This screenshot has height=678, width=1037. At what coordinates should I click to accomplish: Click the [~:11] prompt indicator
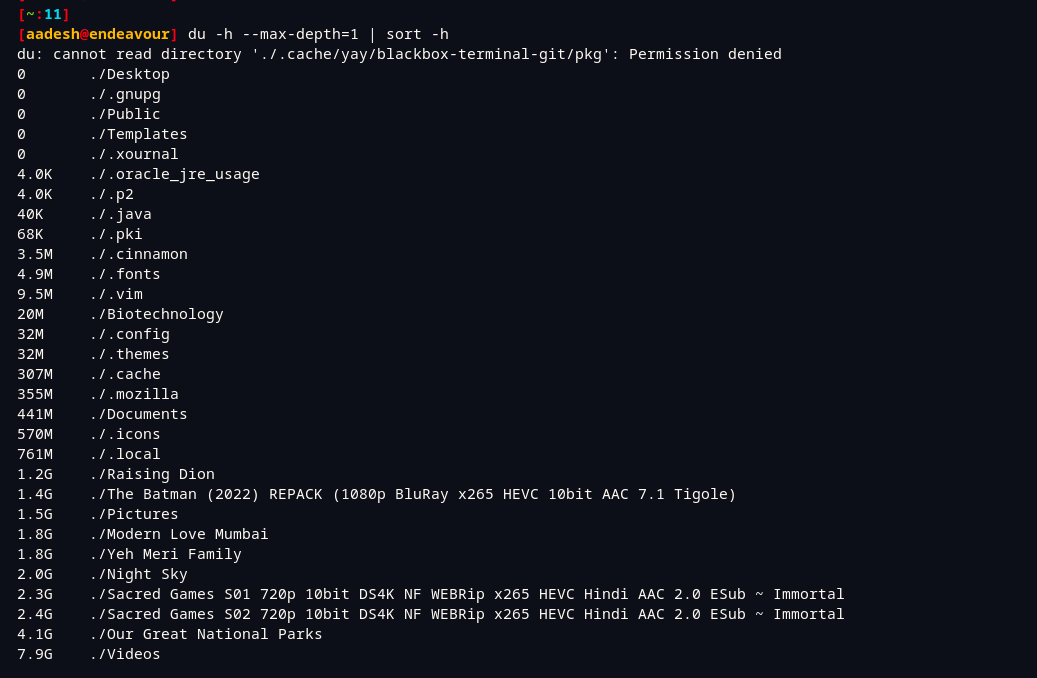(44, 14)
